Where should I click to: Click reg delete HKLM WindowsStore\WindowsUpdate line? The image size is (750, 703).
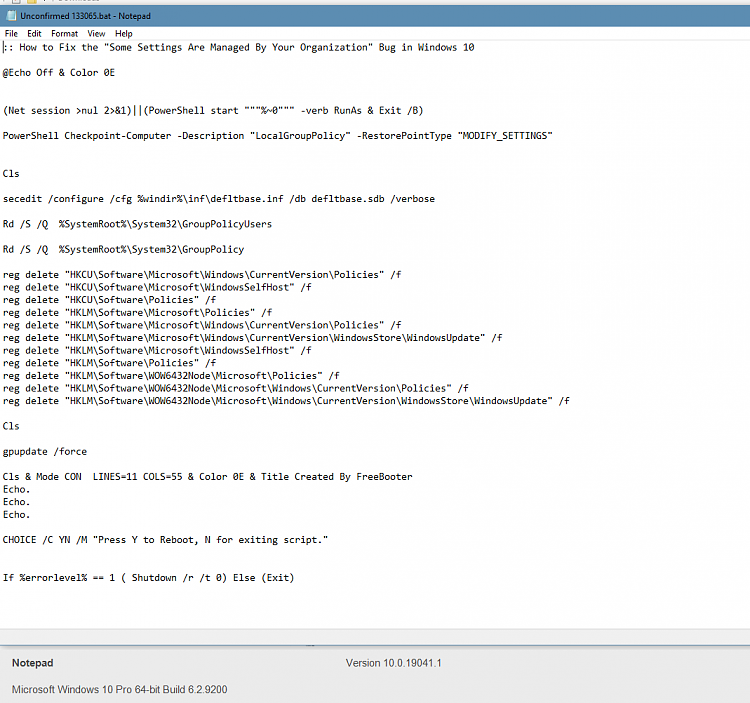click(x=253, y=338)
